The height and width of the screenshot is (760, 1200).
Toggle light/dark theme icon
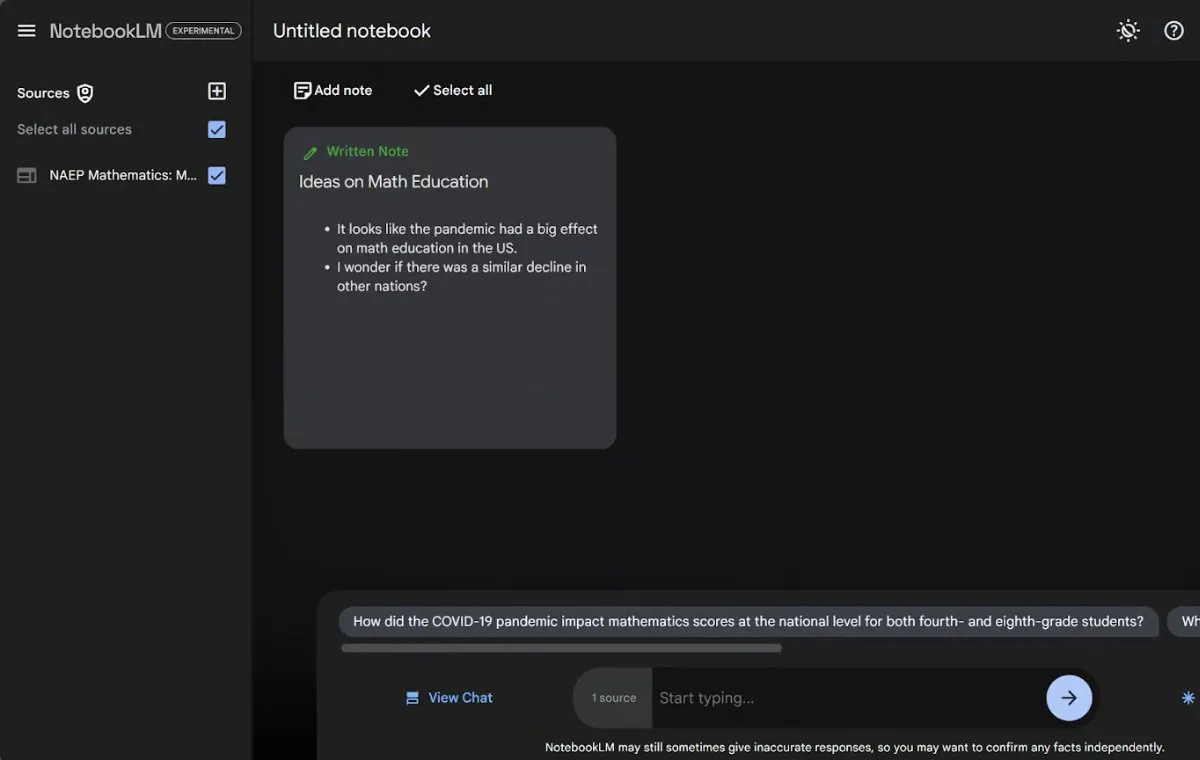click(x=1128, y=31)
